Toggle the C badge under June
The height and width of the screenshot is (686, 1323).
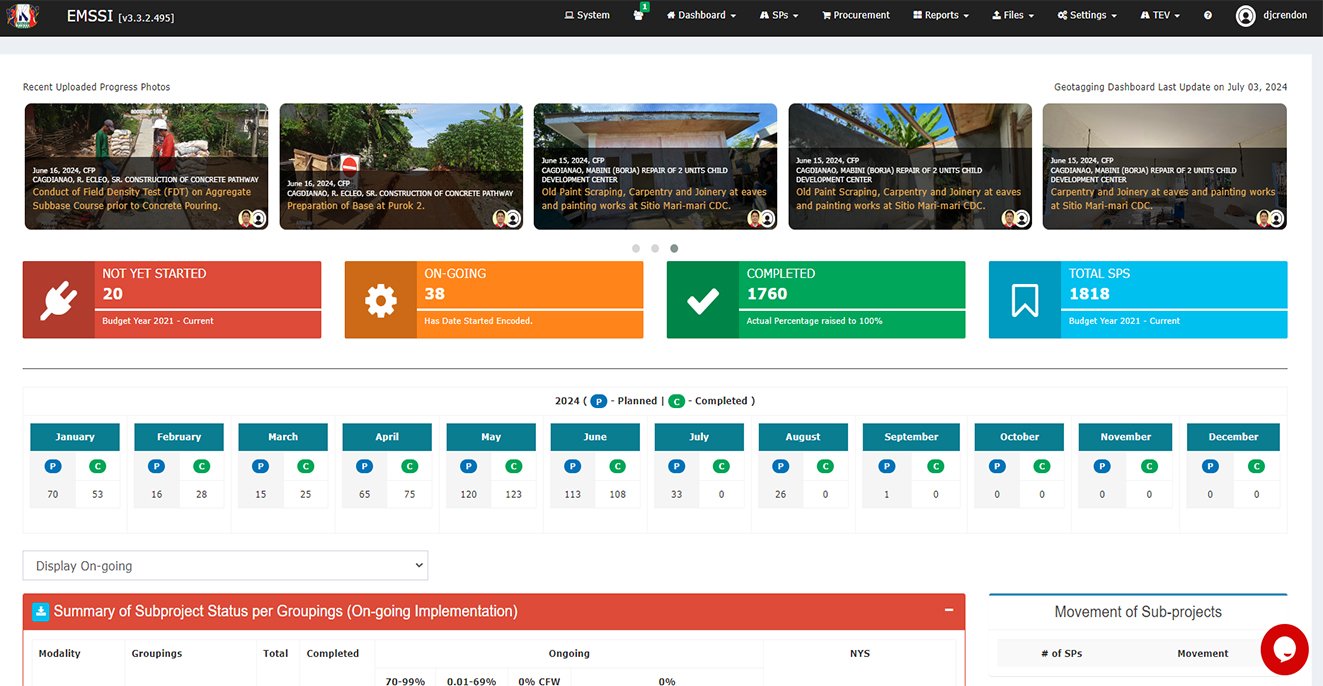[x=617, y=465]
